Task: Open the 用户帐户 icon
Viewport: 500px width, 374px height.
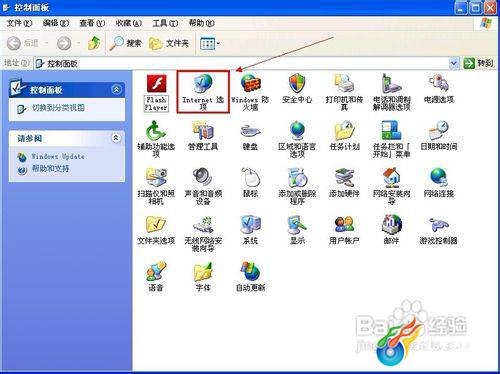Action: pyautogui.click(x=344, y=230)
